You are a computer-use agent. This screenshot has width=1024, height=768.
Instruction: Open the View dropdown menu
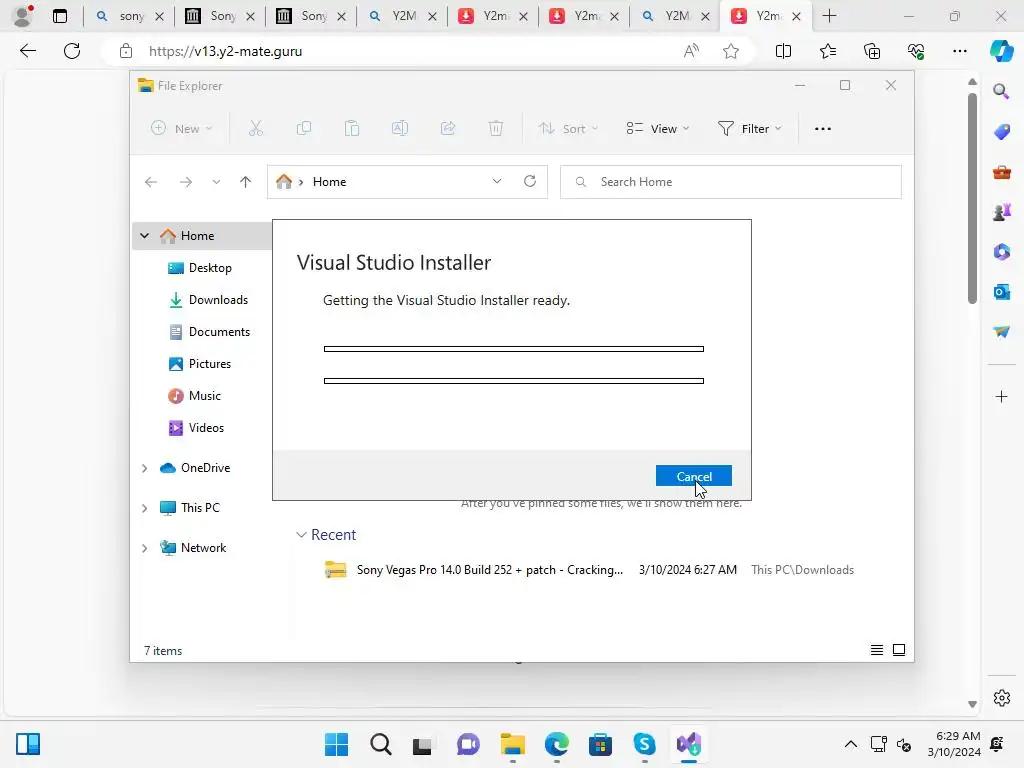click(x=658, y=129)
